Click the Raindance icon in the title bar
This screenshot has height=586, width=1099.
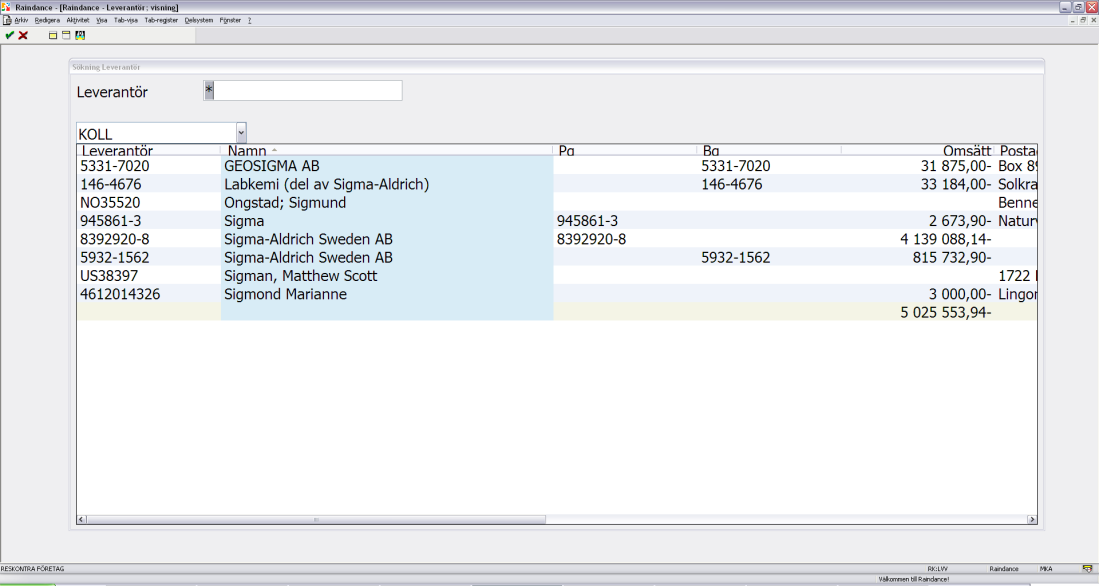coord(6,7)
